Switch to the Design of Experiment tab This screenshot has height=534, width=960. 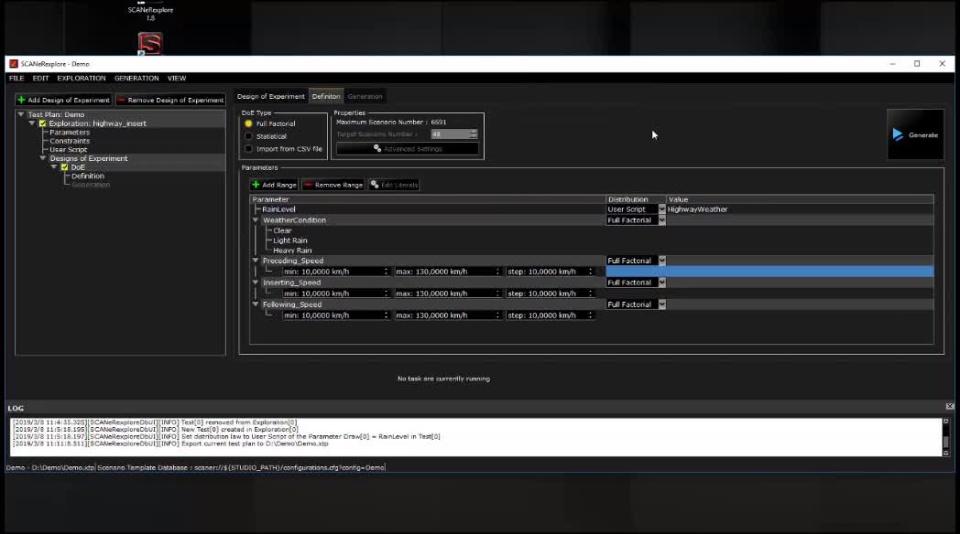click(271, 97)
